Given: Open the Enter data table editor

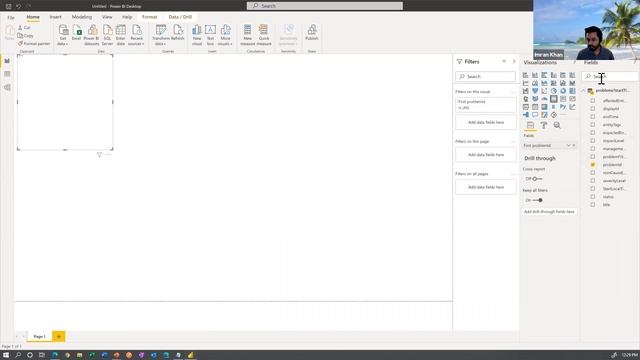Looking at the screenshot, I should [120, 35].
